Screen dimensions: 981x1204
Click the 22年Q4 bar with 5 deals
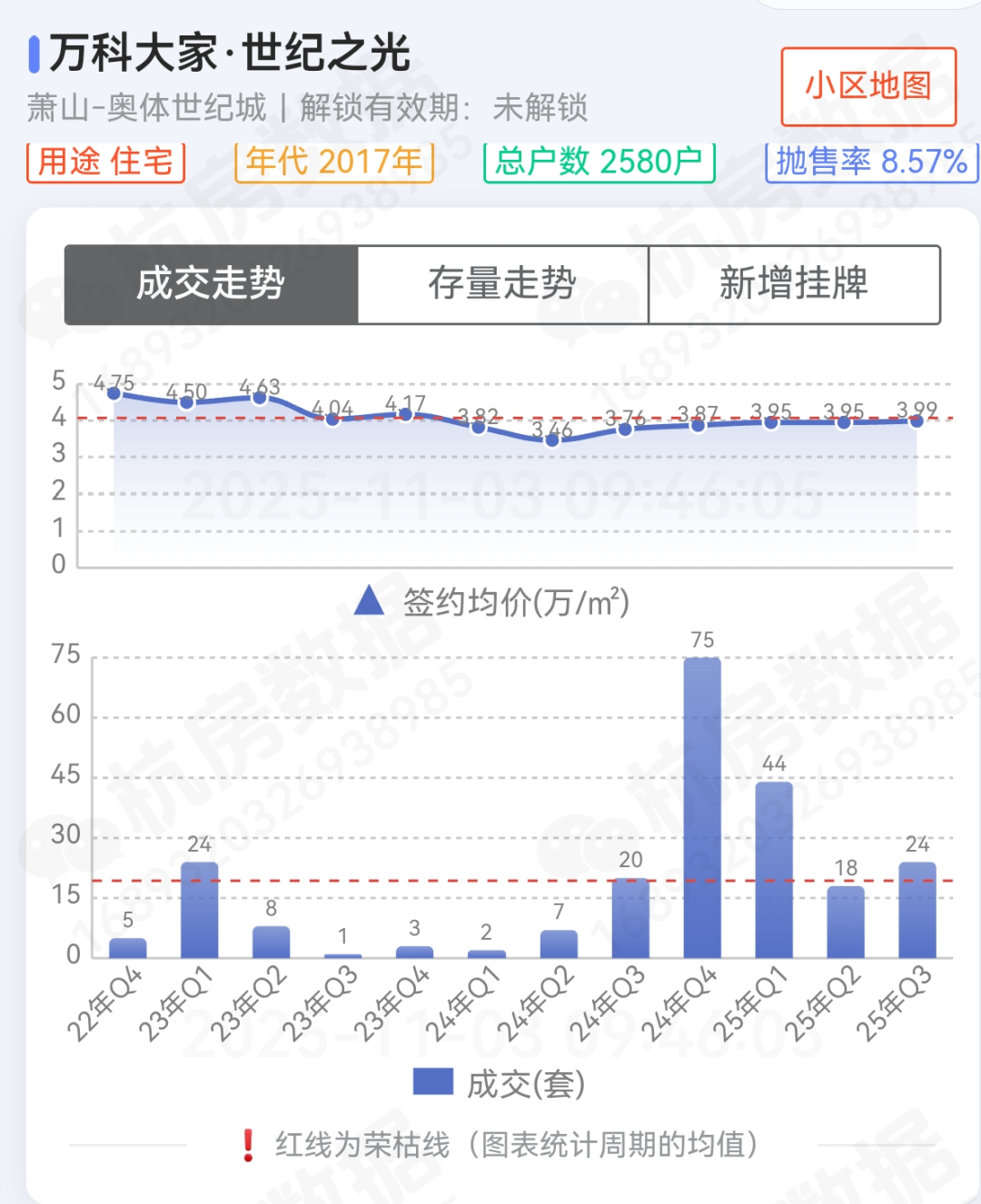point(128,948)
